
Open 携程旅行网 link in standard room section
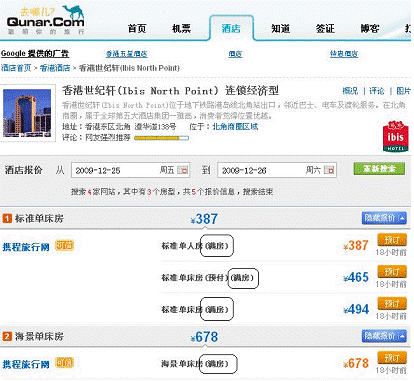(26, 247)
